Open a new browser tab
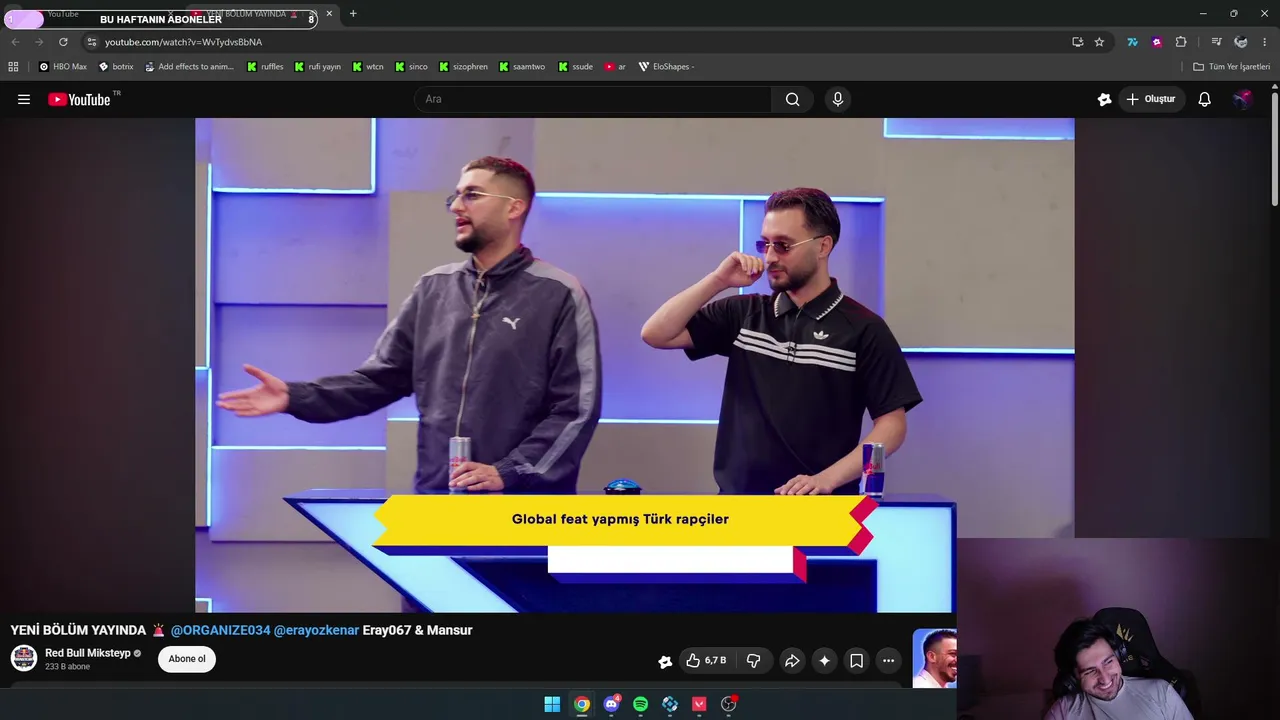 tap(353, 14)
